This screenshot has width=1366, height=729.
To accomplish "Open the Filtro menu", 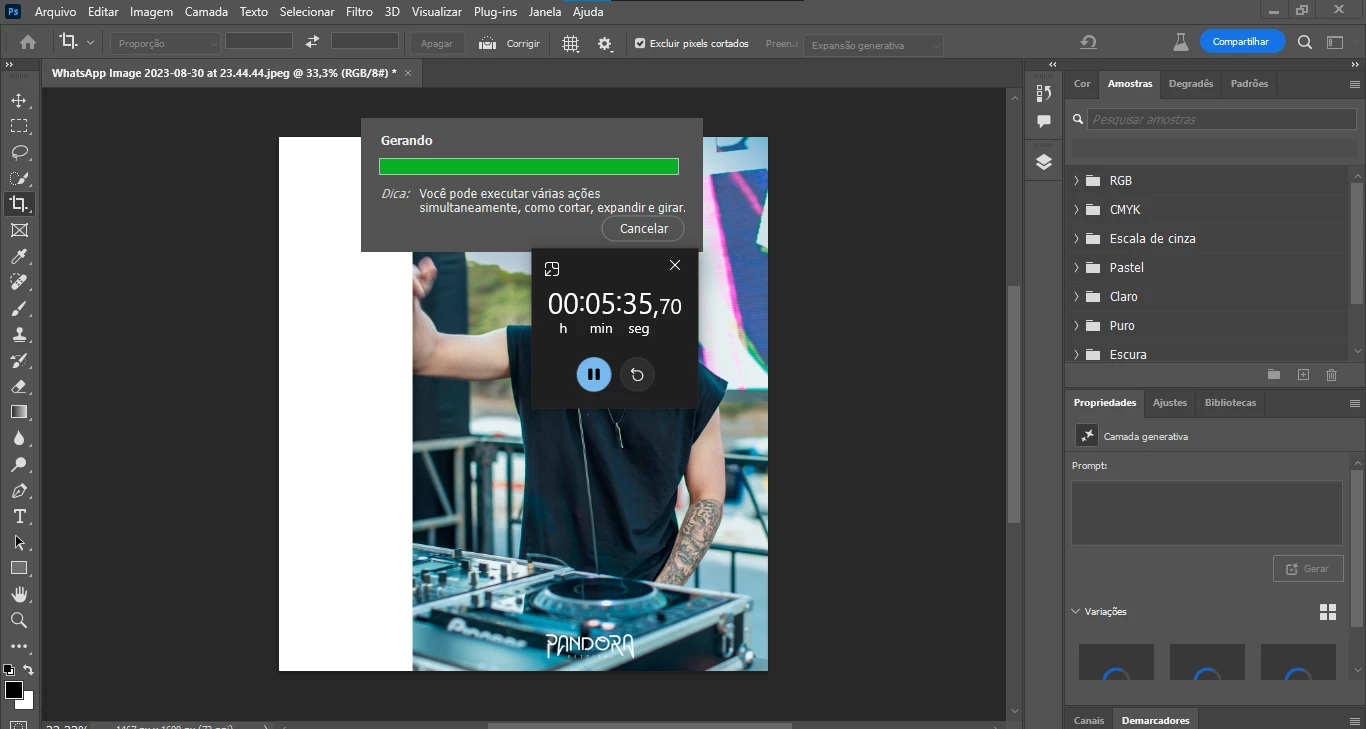I will point(359,12).
